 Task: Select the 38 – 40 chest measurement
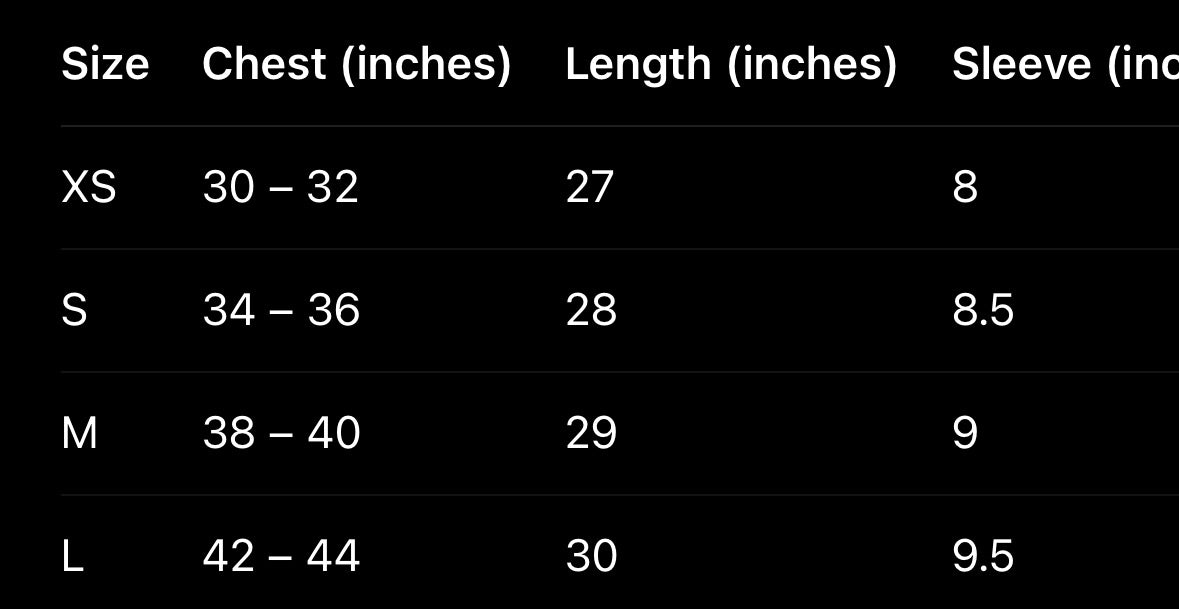click(x=281, y=433)
